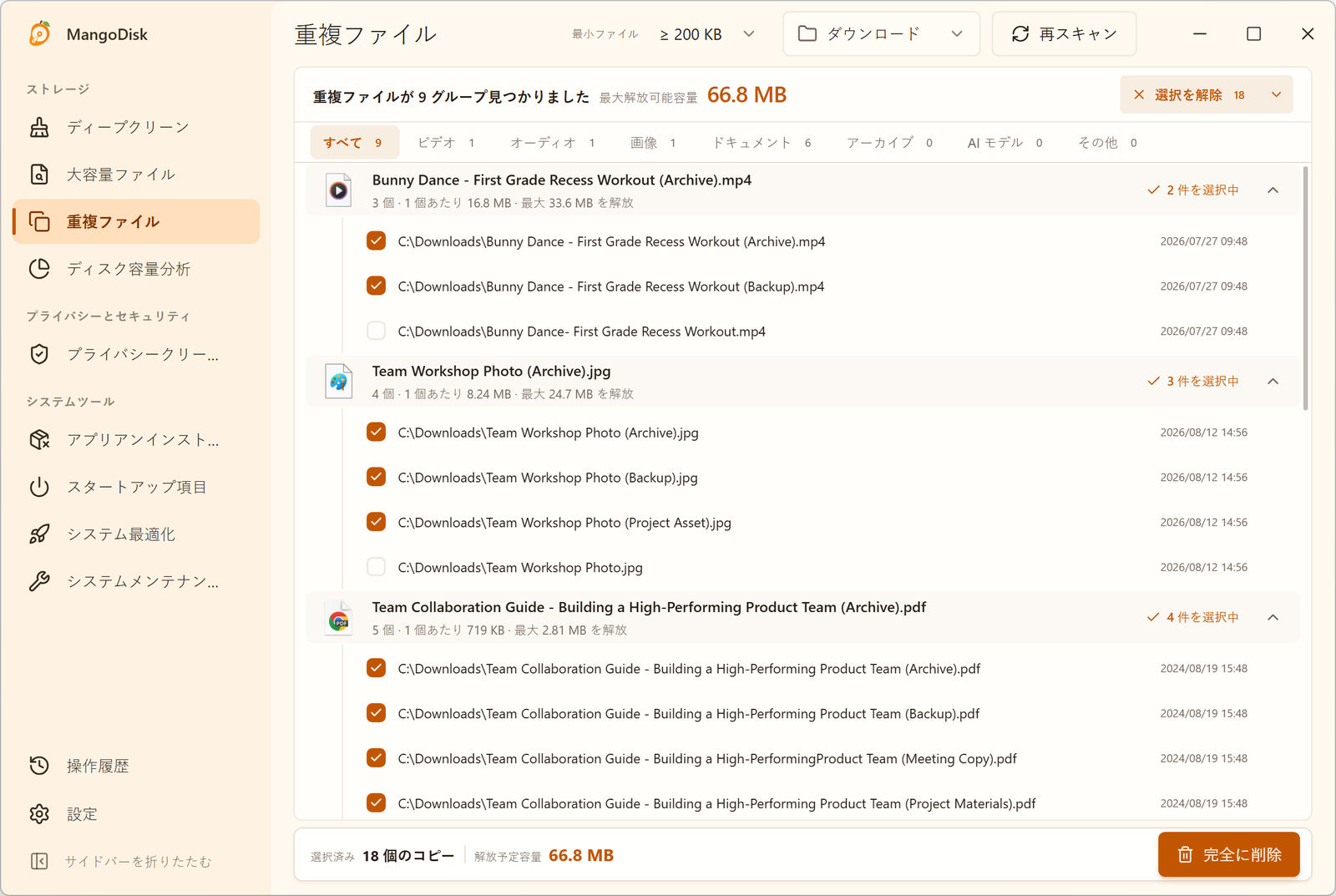
Task: Switch to the AI モデル tab
Action: [x=1005, y=143]
